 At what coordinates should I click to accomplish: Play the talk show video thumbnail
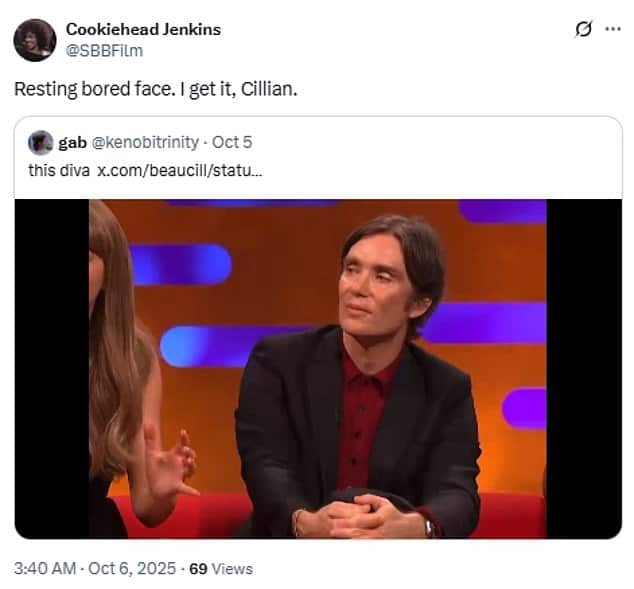click(x=318, y=369)
